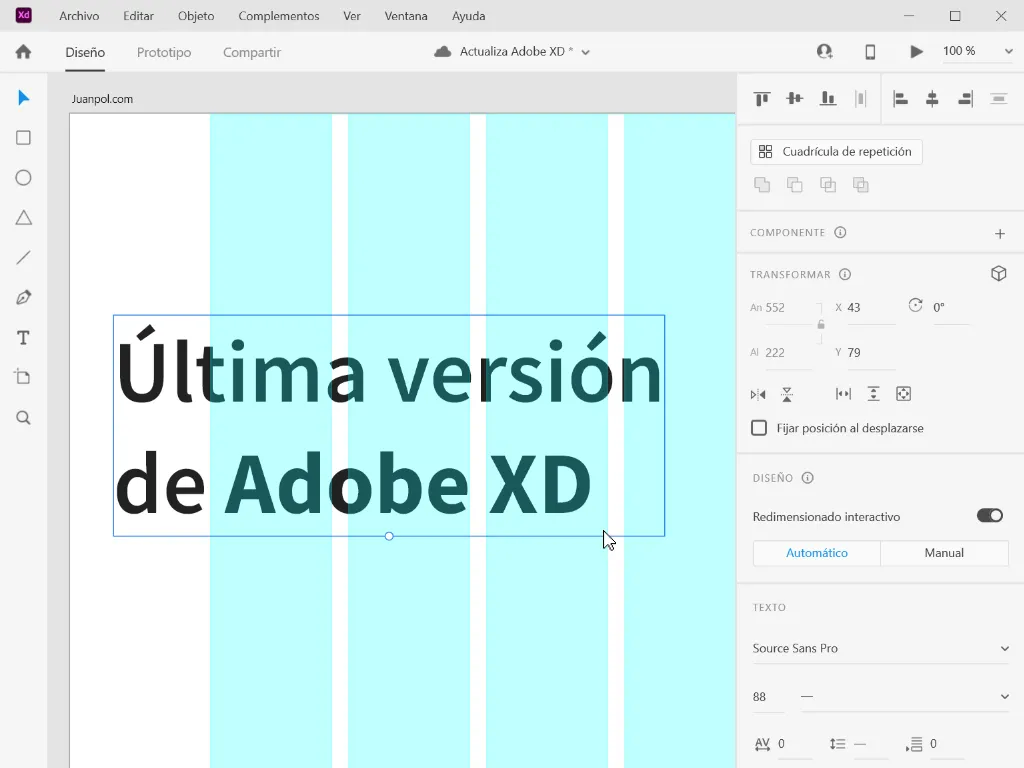Select artboard name Juanpol.com
This screenshot has width=1024, height=768.
[x=103, y=99]
